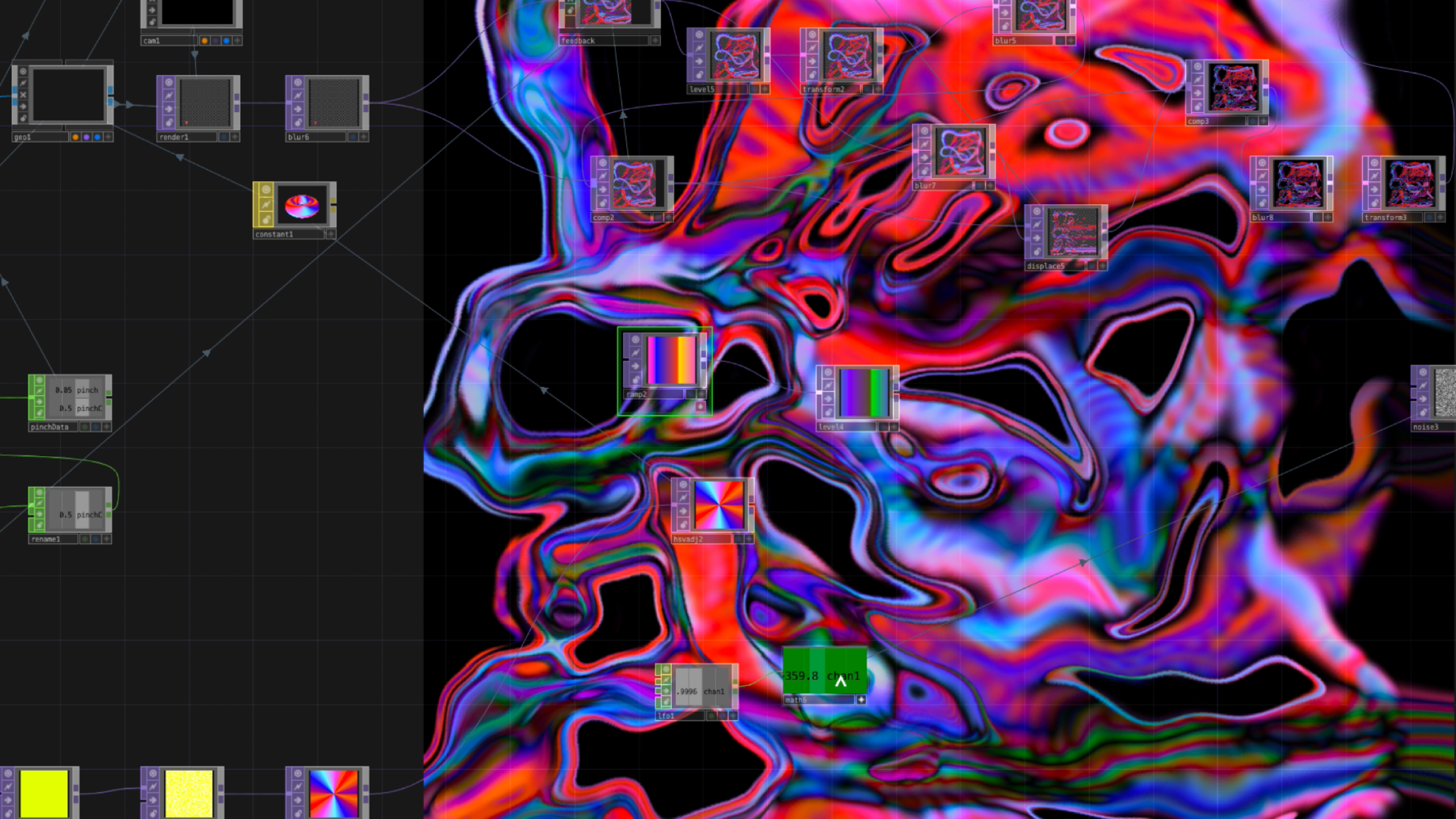Toggle Viewer Active flag on level4

coord(828,372)
